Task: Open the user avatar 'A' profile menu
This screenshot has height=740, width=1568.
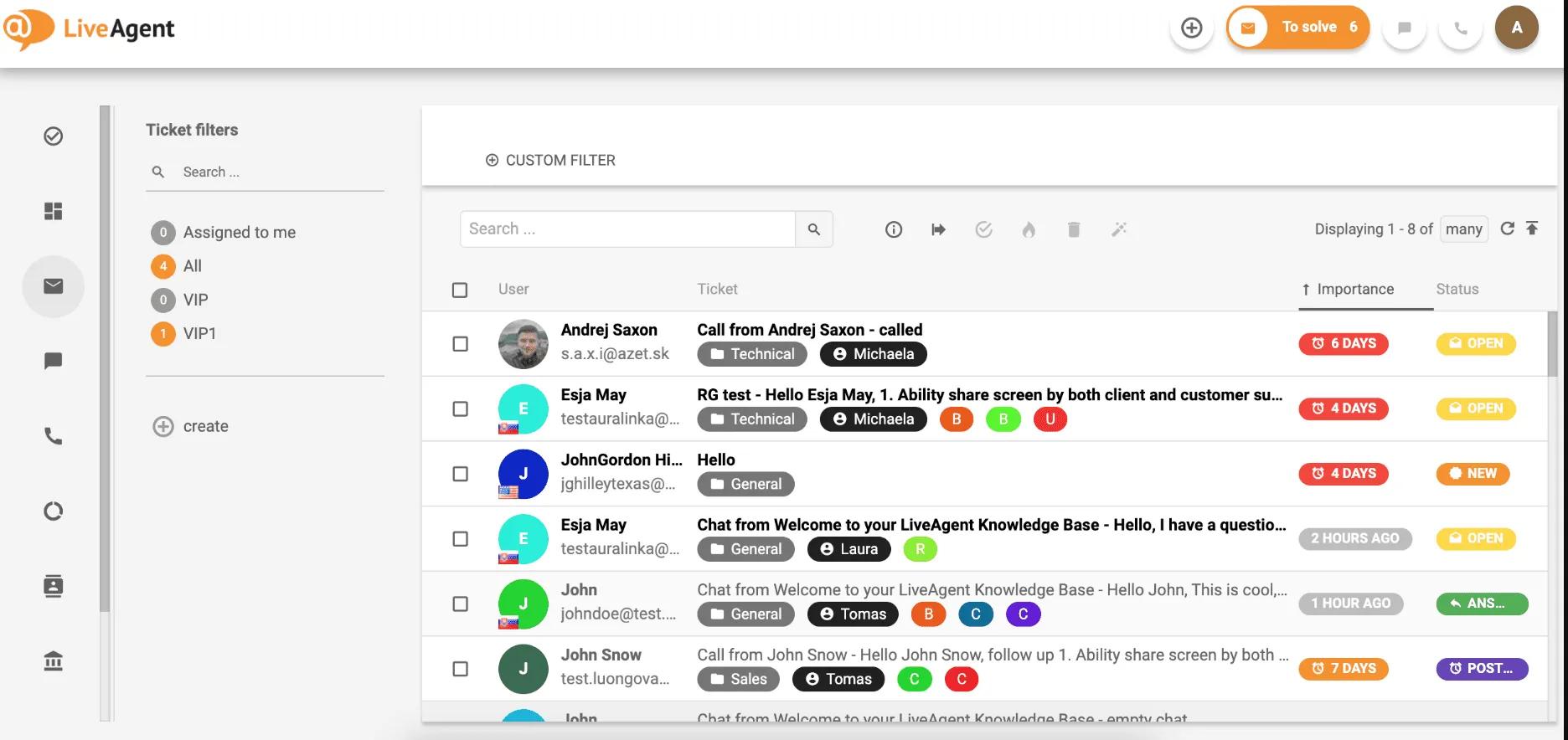Action: [x=1517, y=28]
